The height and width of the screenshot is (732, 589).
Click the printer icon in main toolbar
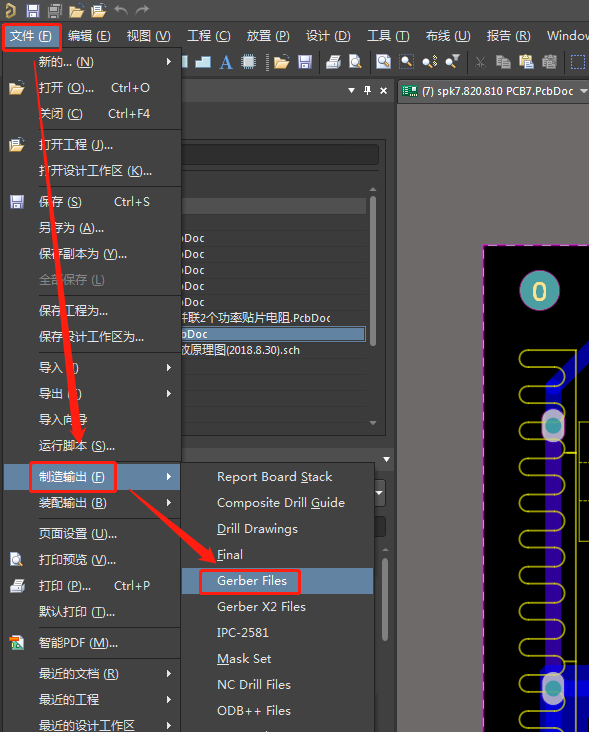click(x=333, y=62)
